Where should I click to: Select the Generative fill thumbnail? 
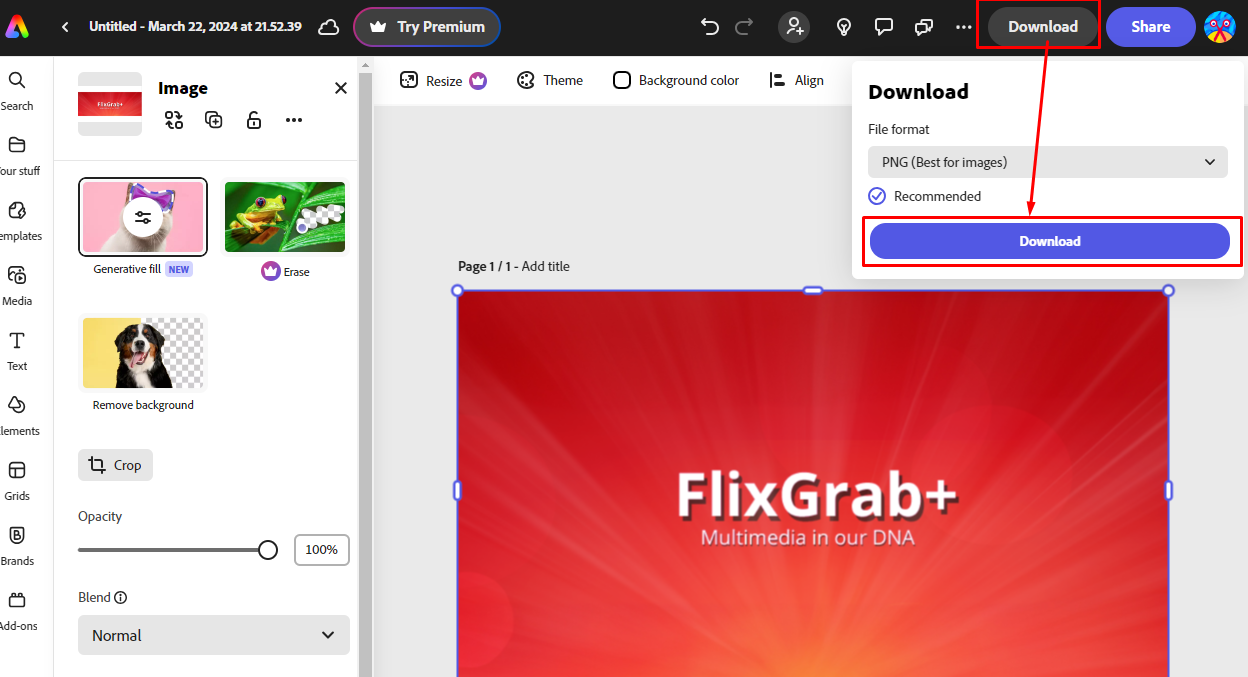tap(143, 217)
